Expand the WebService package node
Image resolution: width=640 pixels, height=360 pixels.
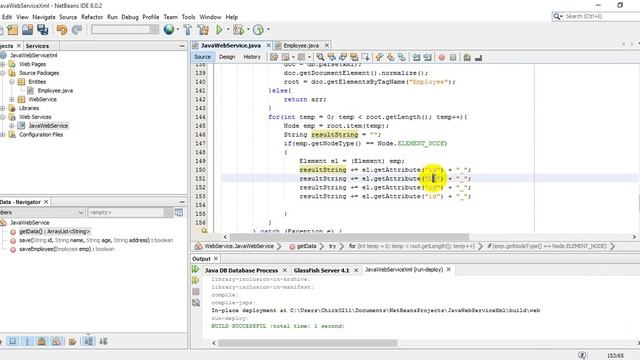coord(12,100)
